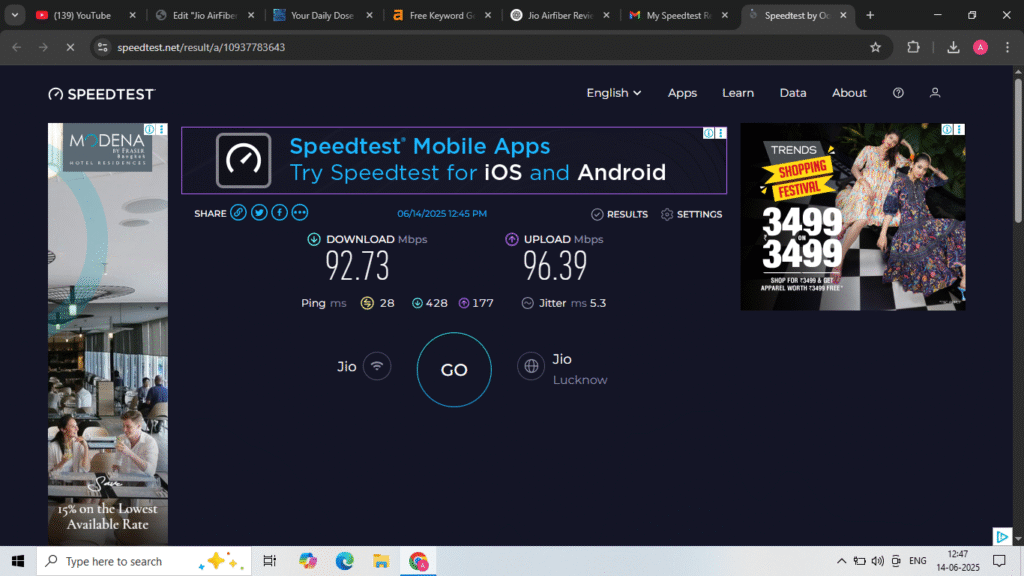Share the result on Facebook
This screenshot has height=576, width=1024.
280,213
